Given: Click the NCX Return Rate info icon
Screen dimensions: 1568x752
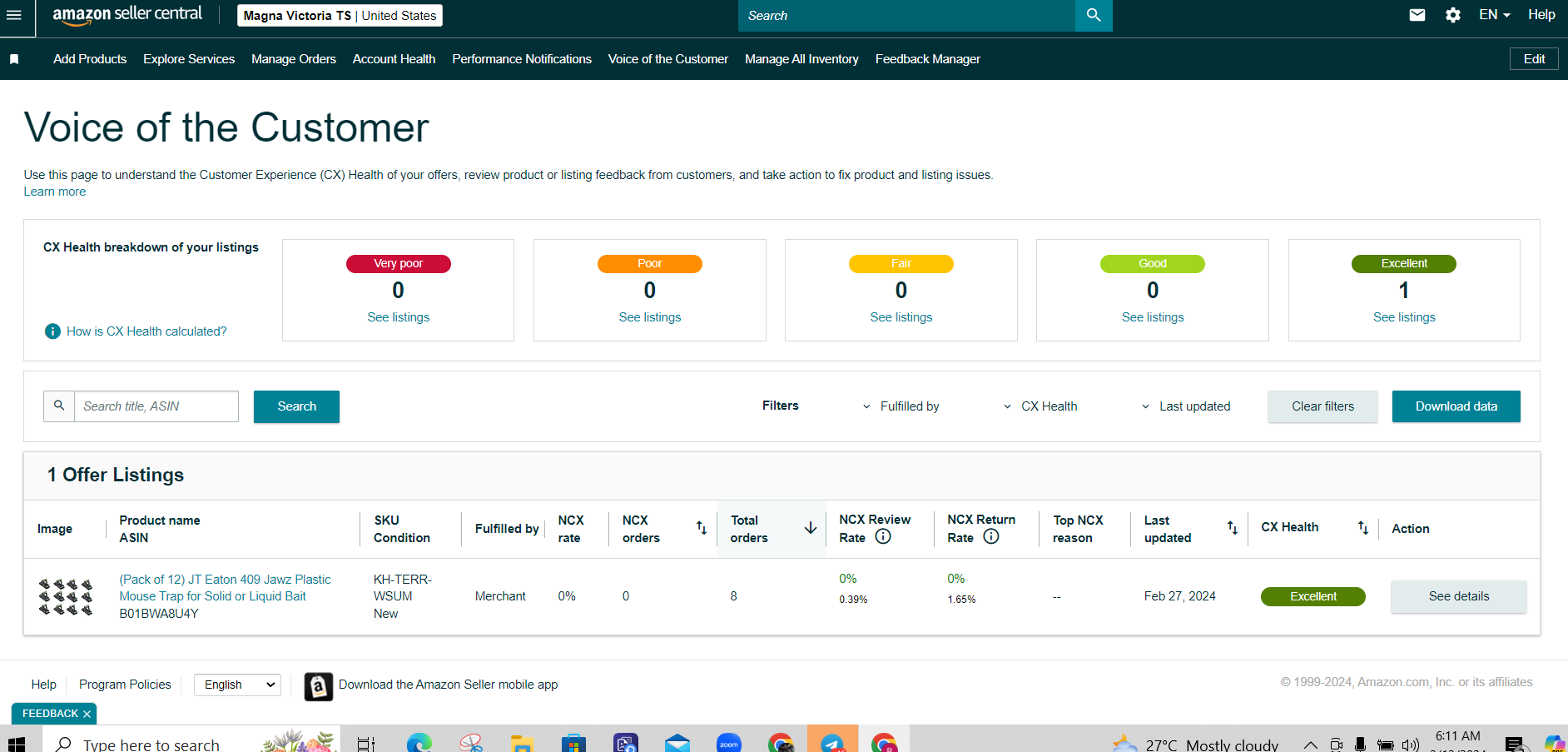Looking at the screenshot, I should (x=991, y=537).
